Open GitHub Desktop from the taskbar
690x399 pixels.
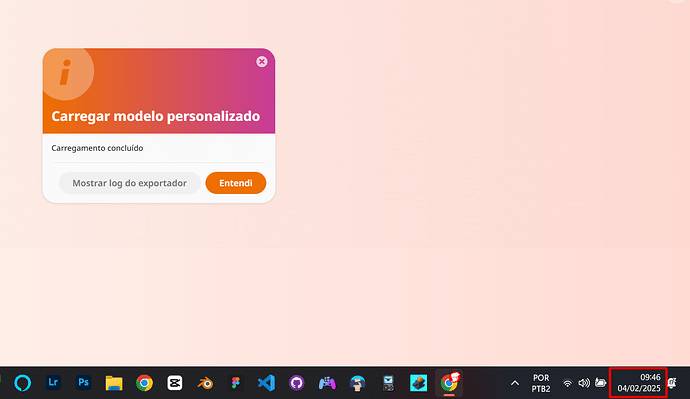pyautogui.click(x=297, y=383)
